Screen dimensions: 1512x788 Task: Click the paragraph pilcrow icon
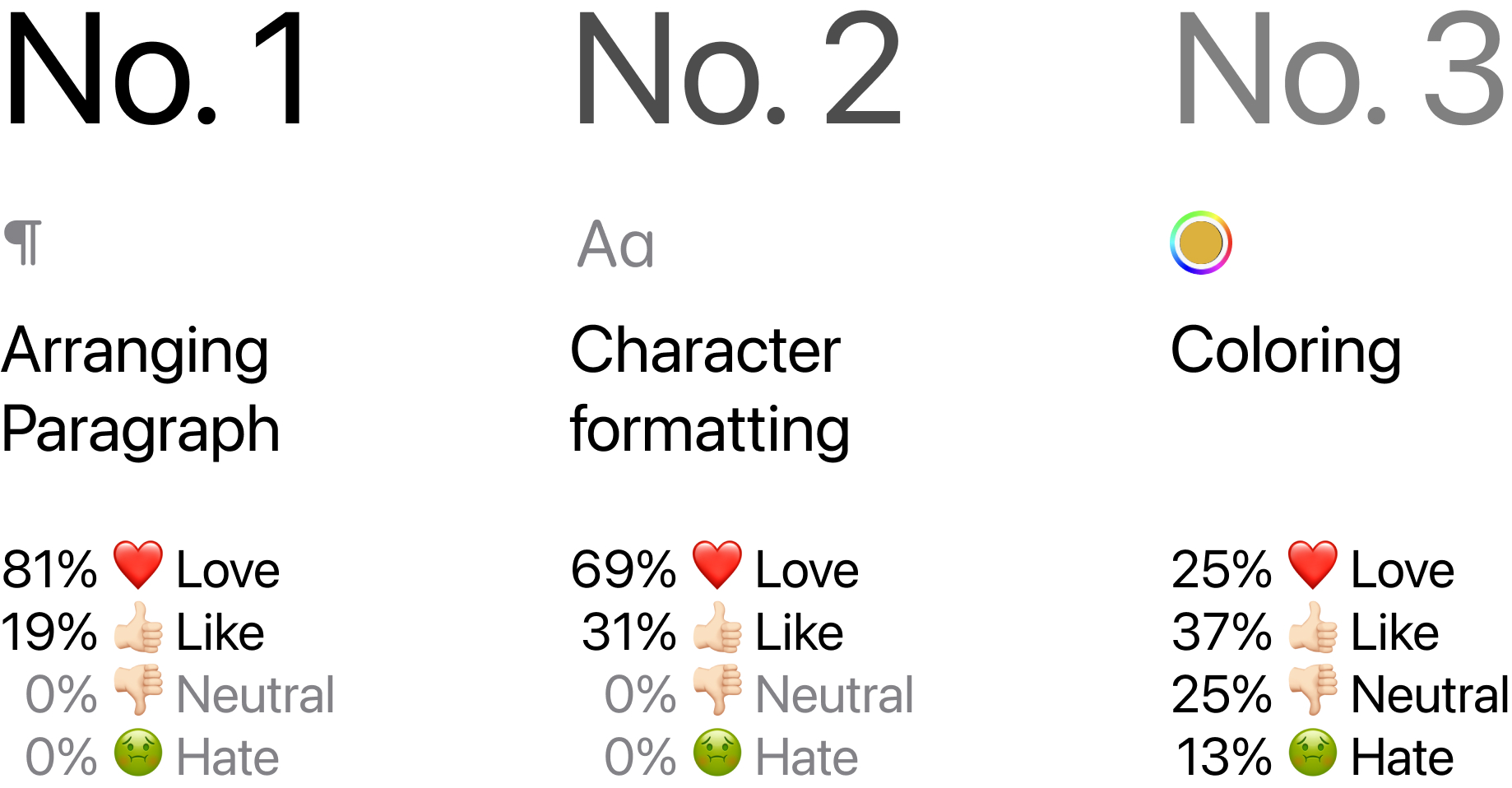pos(23,243)
